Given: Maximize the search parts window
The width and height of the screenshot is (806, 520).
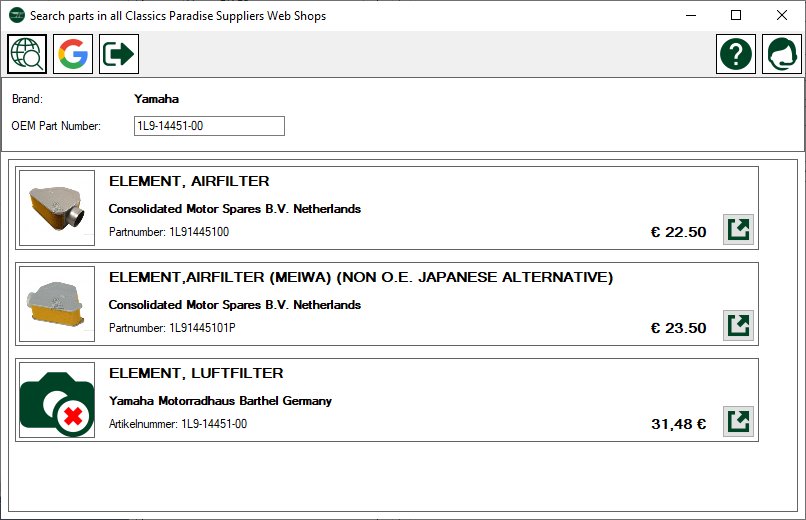Looking at the screenshot, I should pos(736,15).
